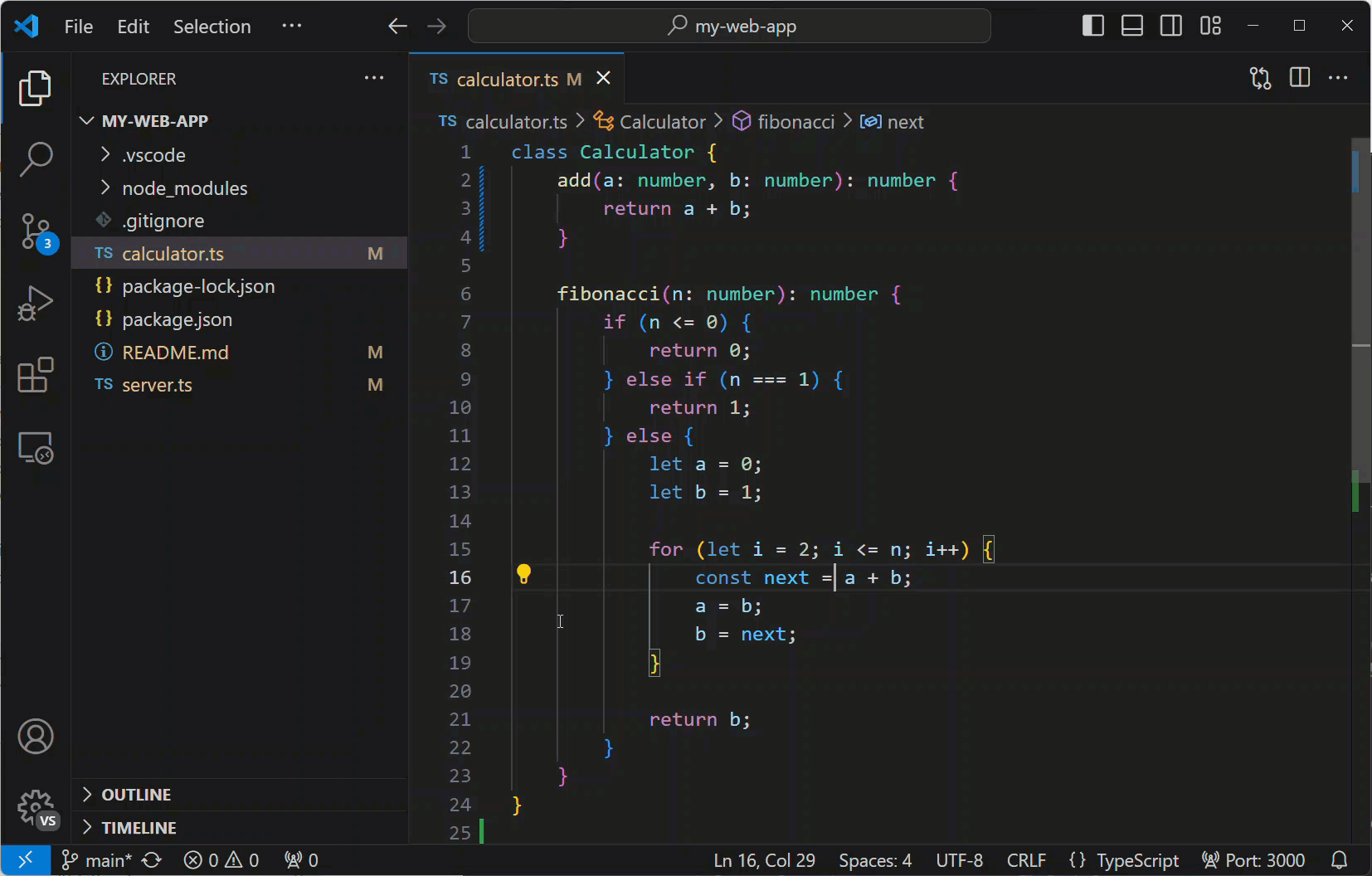Open the Search view in activity bar
The height and width of the screenshot is (876, 1372).
36,158
